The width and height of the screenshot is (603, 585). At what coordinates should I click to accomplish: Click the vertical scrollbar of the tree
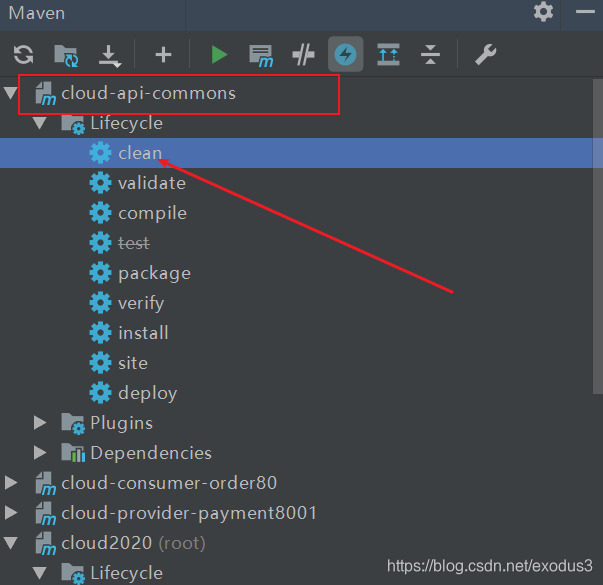pos(598,236)
